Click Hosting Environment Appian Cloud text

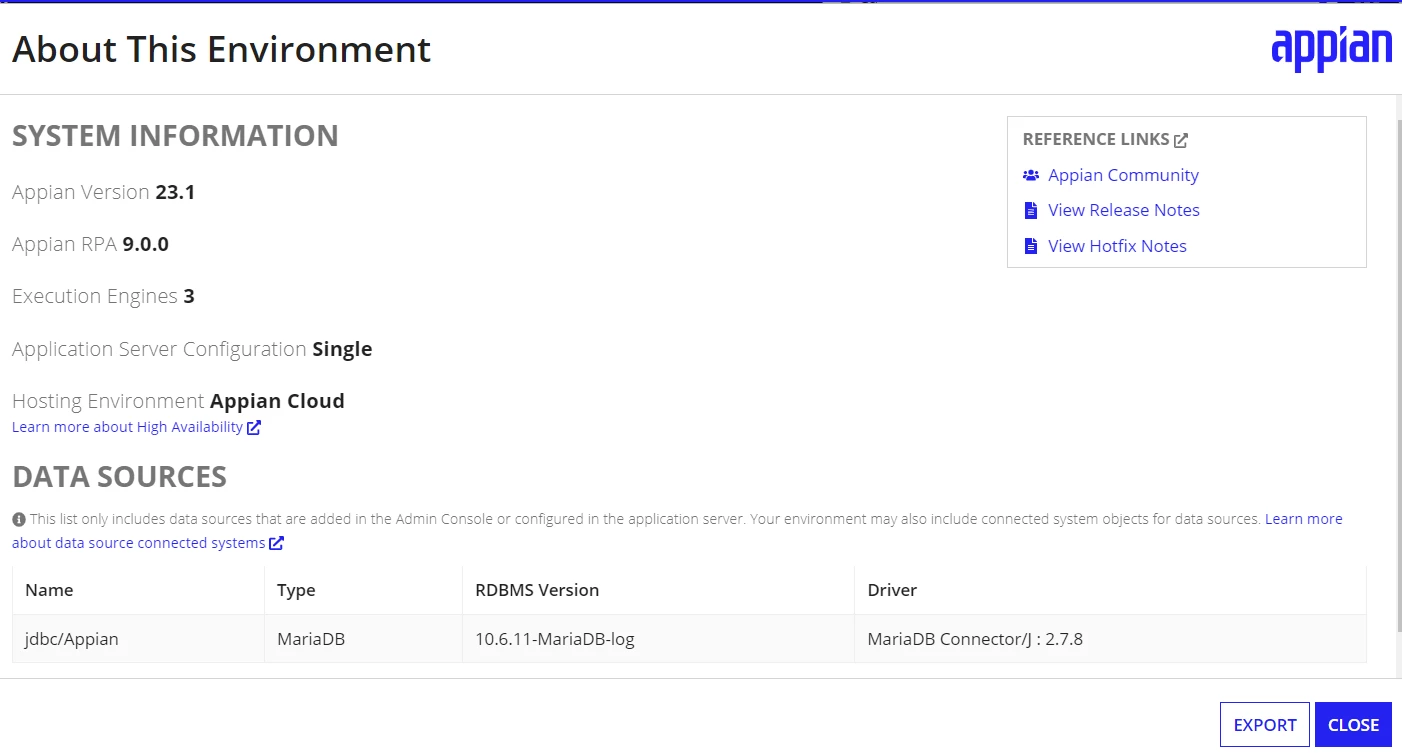(x=178, y=401)
